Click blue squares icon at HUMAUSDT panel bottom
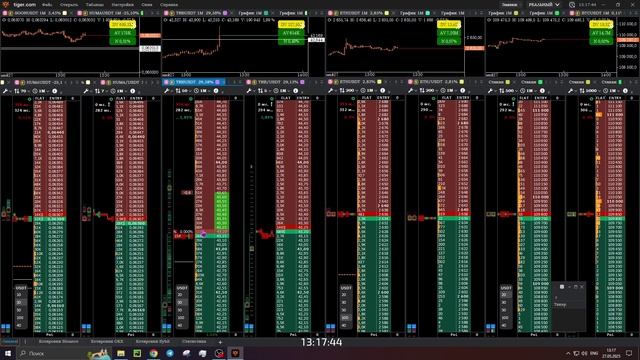Image resolution: width=640 pixels, height=360 pixels. [x=5, y=327]
